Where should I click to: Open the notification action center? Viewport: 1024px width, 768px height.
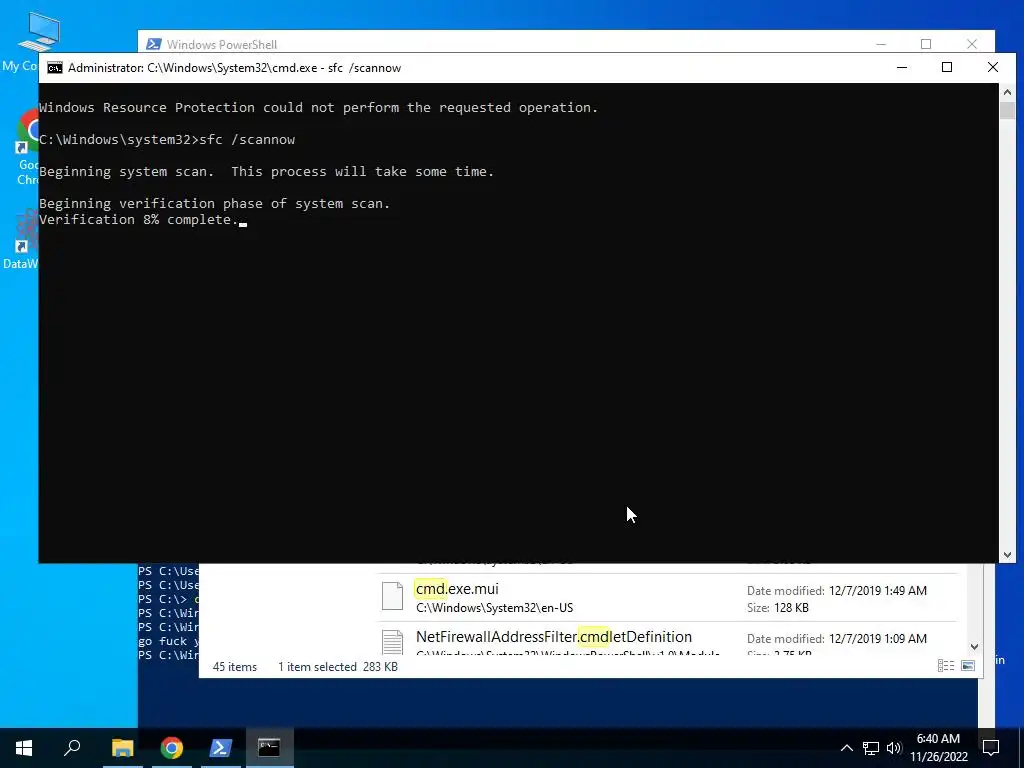pos(991,748)
